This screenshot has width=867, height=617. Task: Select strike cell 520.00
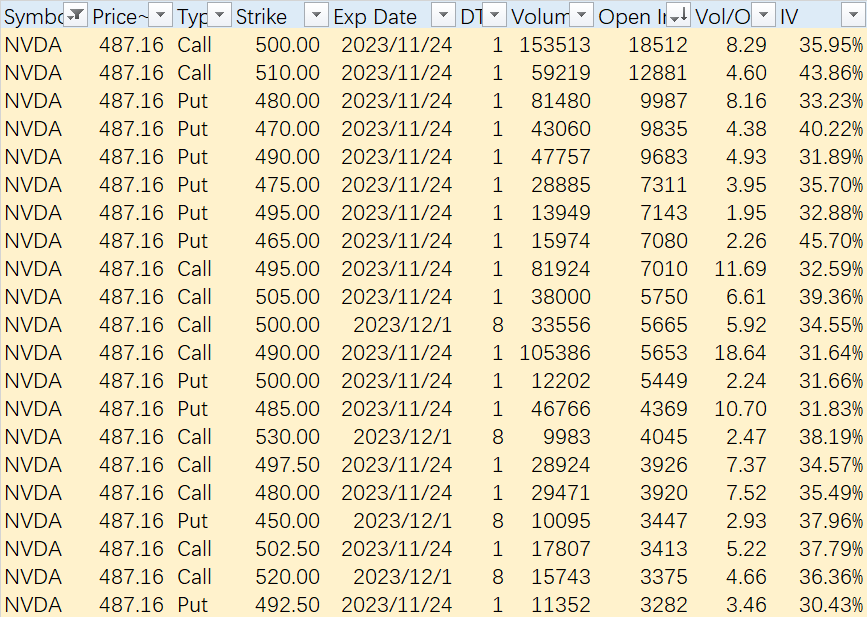(x=287, y=577)
